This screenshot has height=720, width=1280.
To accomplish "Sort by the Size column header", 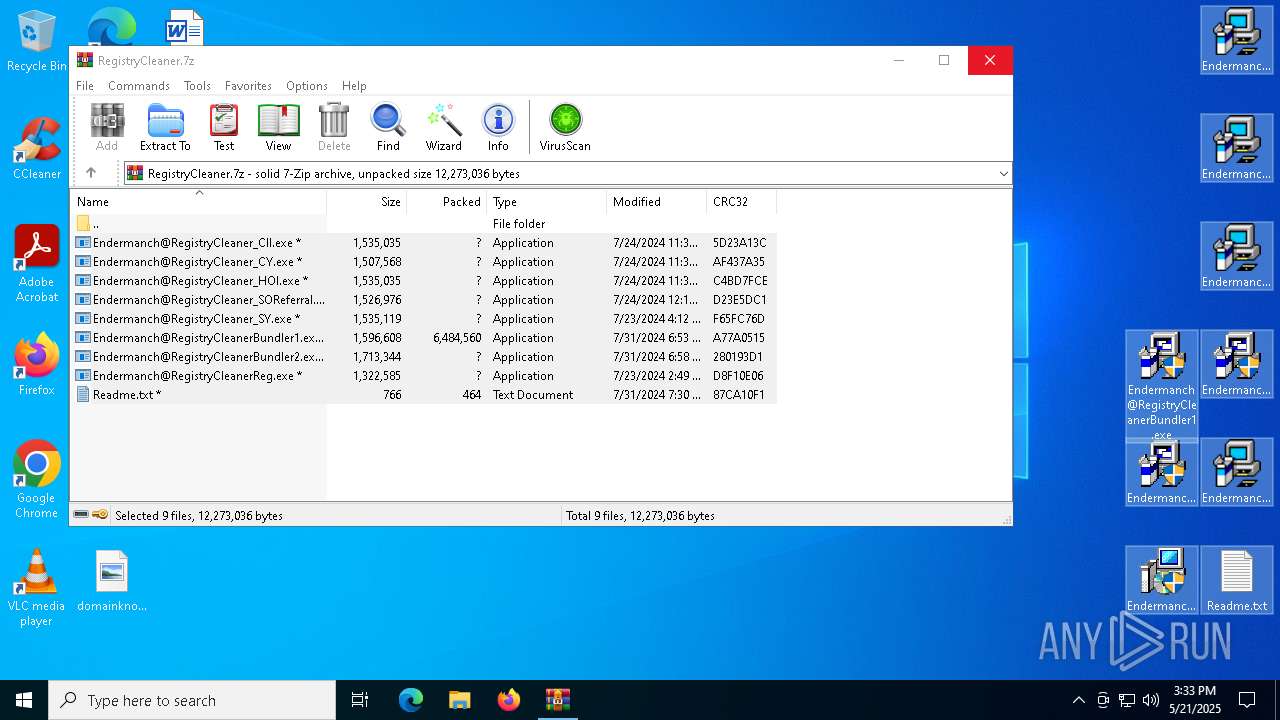I will (x=366, y=202).
